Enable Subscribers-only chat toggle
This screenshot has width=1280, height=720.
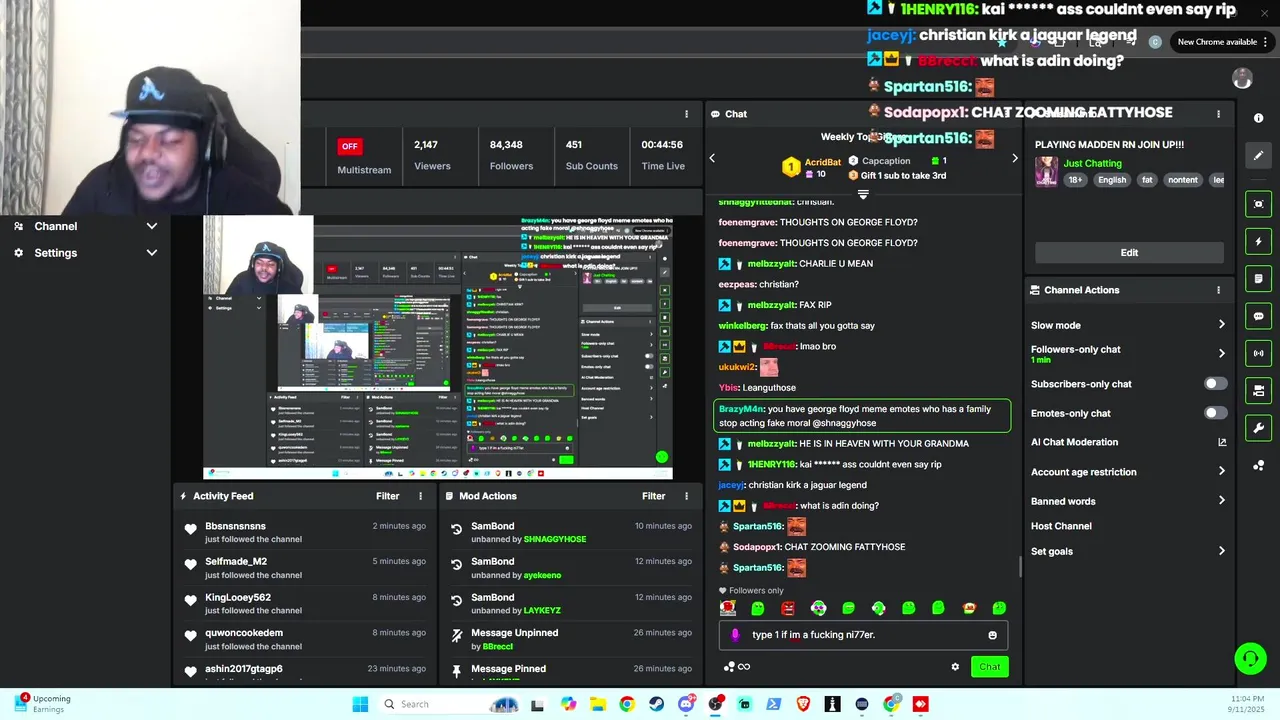(x=1215, y=384)
